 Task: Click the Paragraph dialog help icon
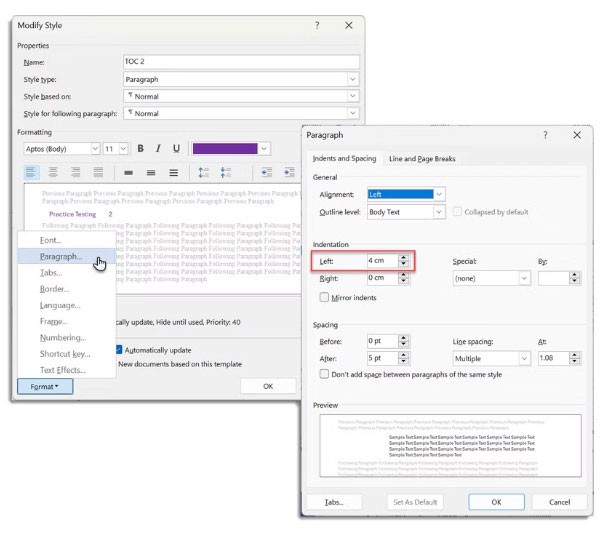click(545, 135)
